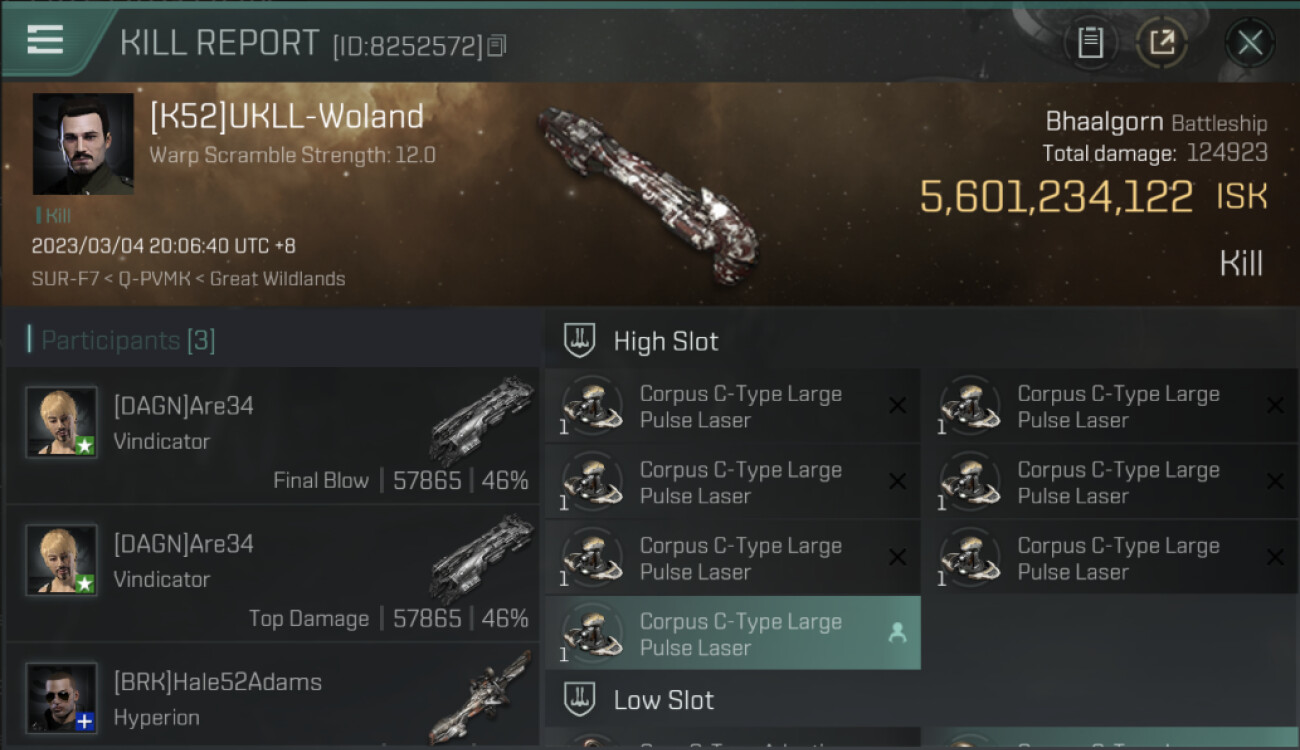The image size is (1300, 750).
Task: Click the Low Slot section icon
Action: click(x=580, y=699)
